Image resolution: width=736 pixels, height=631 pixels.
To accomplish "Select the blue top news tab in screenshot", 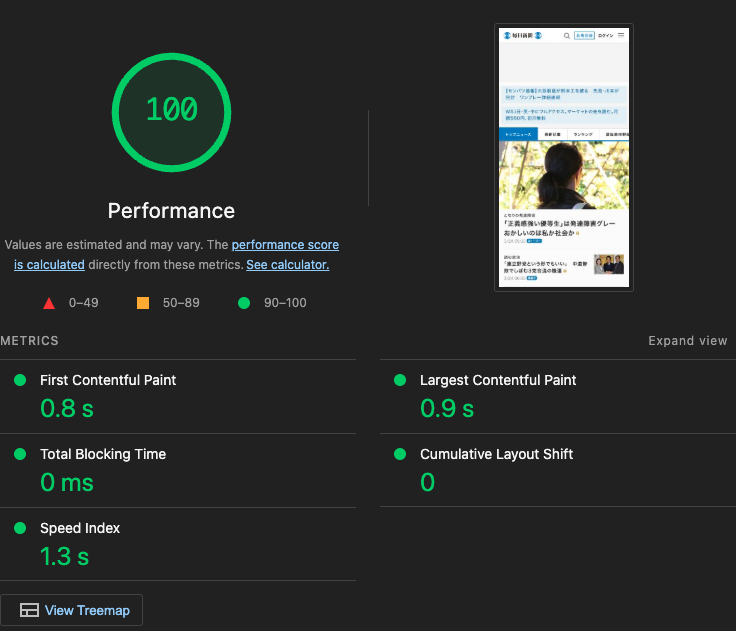I will (x=518, y=134).
